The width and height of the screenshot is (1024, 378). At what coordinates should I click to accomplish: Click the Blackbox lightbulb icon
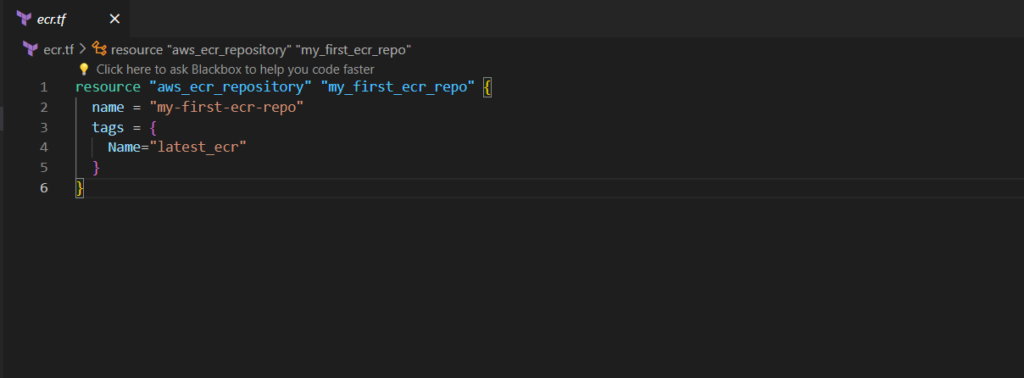point(84,69)
